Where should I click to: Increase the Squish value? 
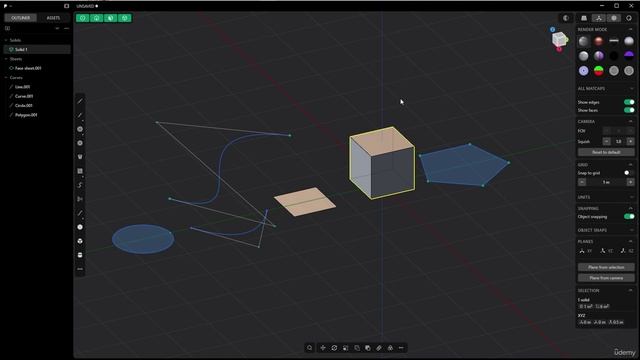pyautogui.click(x=631, y=141)
